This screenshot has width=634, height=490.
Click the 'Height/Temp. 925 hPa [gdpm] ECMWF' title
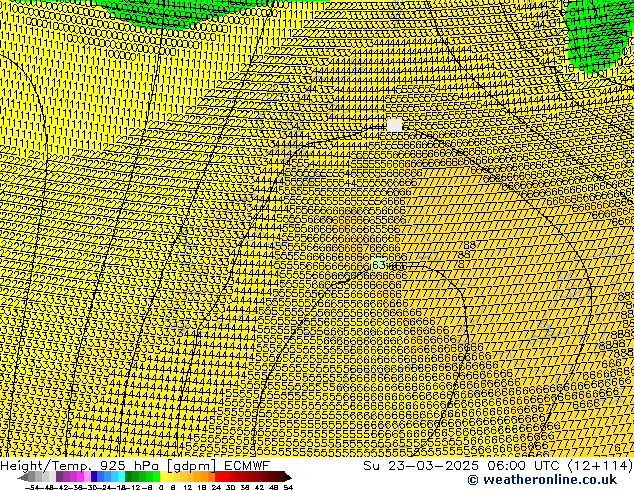135,466
